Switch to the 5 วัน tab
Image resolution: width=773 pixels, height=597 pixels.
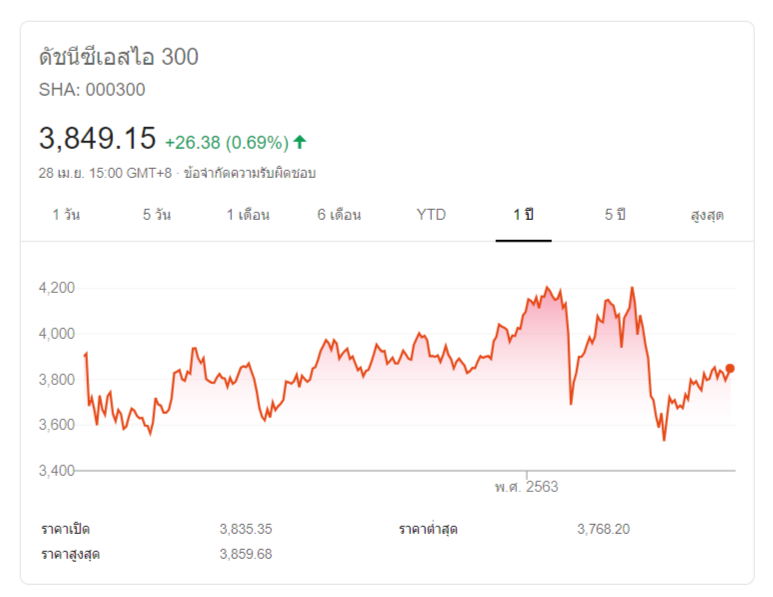click(156, 215)
